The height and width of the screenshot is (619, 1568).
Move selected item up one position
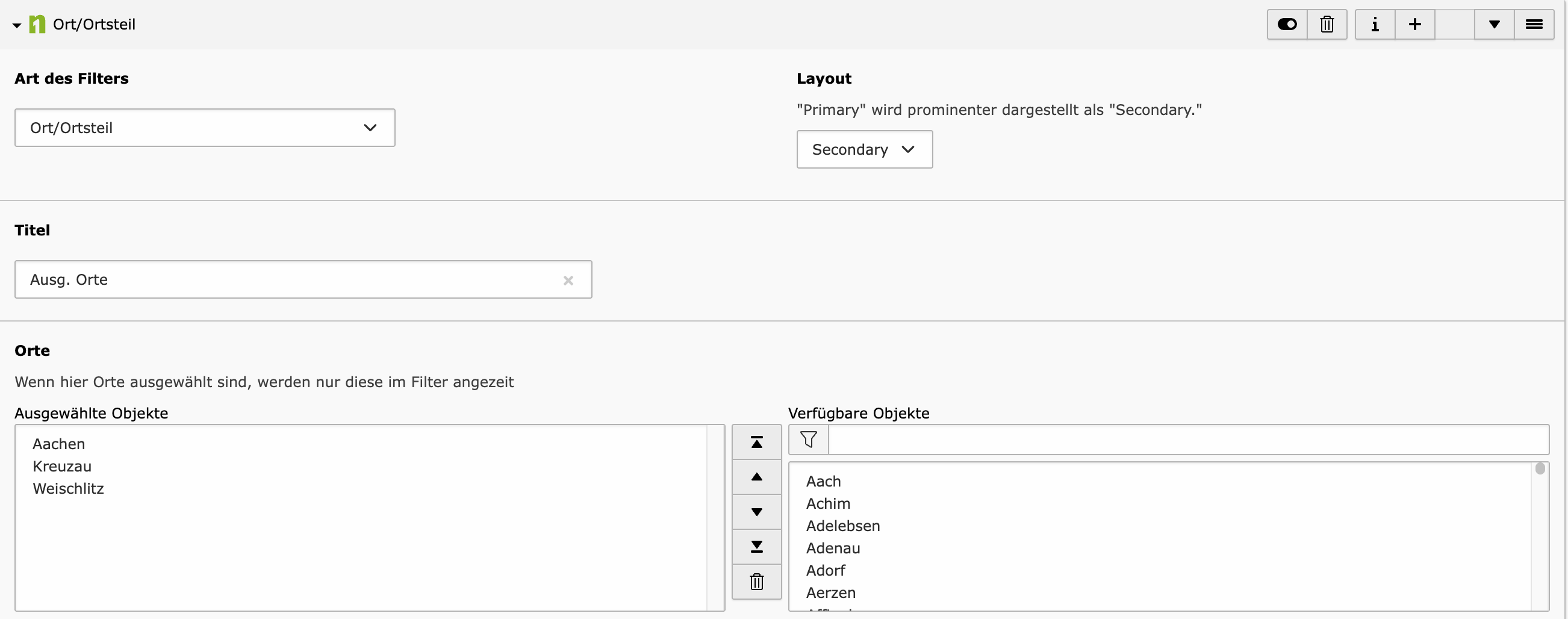coord(757,477)
